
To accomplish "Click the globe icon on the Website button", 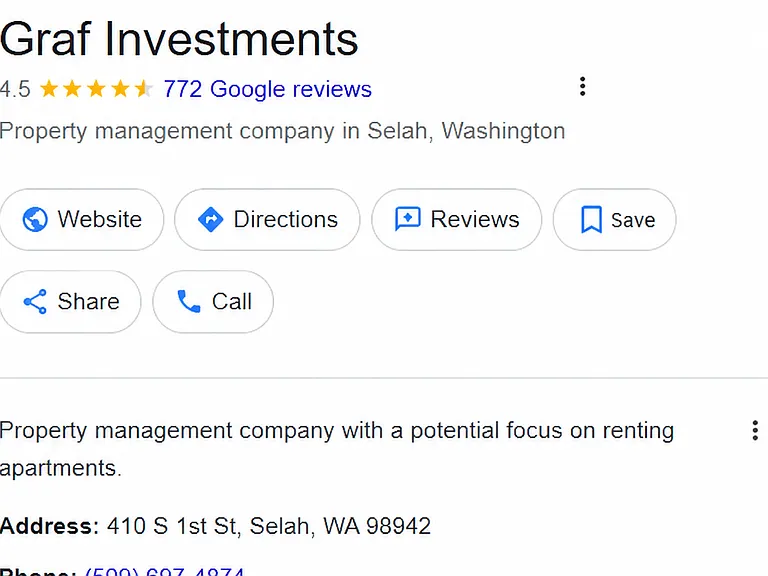I will click(x=35, y=219).
